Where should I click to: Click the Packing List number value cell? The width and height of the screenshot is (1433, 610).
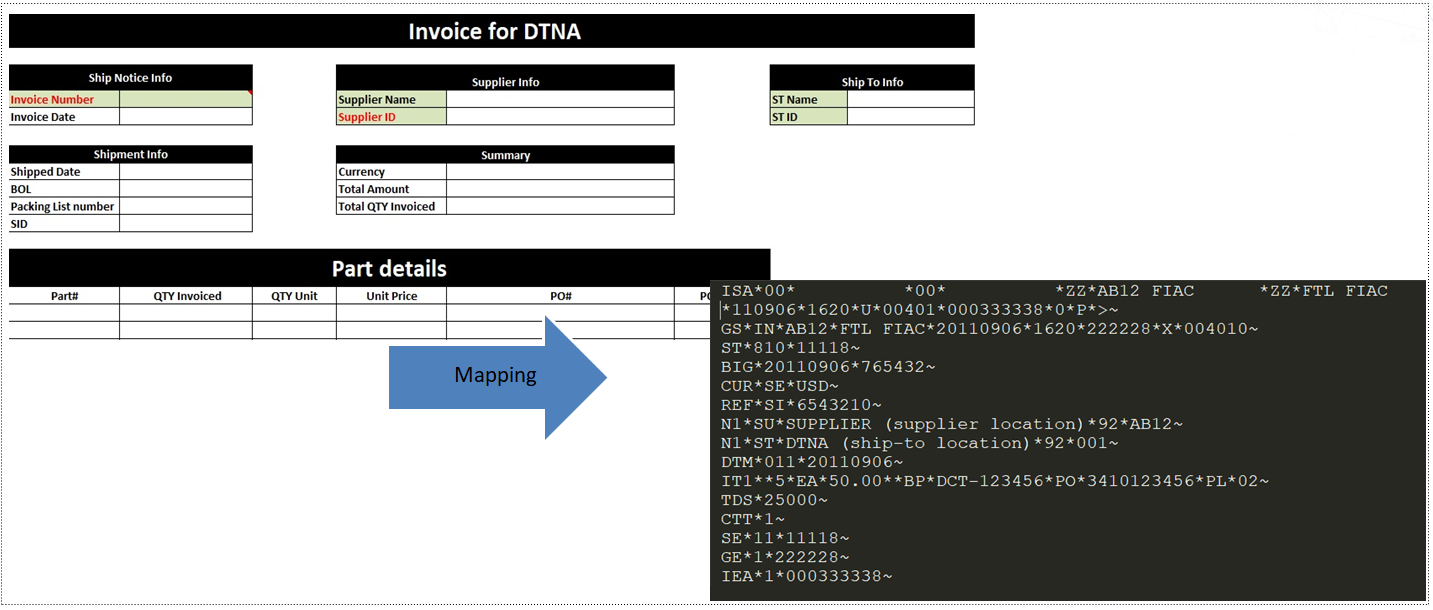click(186, 206)
